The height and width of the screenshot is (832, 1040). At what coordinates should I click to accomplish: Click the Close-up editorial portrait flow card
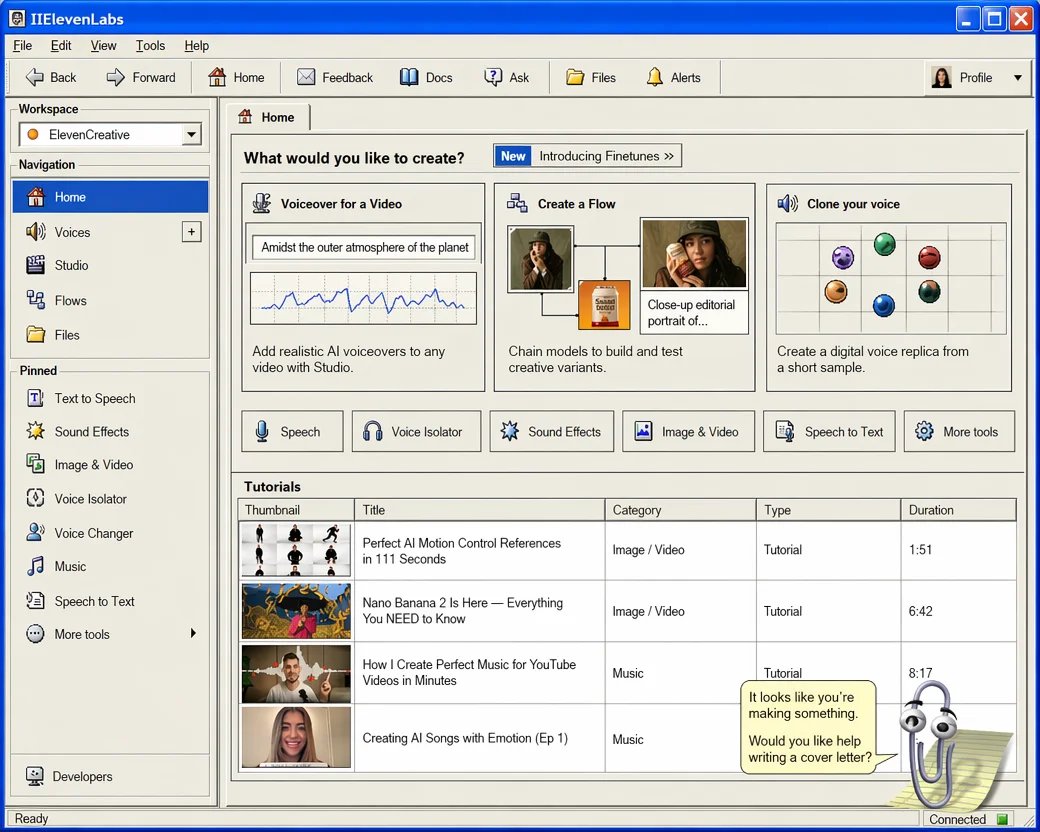pyautogui.click(x=694, y=275)
